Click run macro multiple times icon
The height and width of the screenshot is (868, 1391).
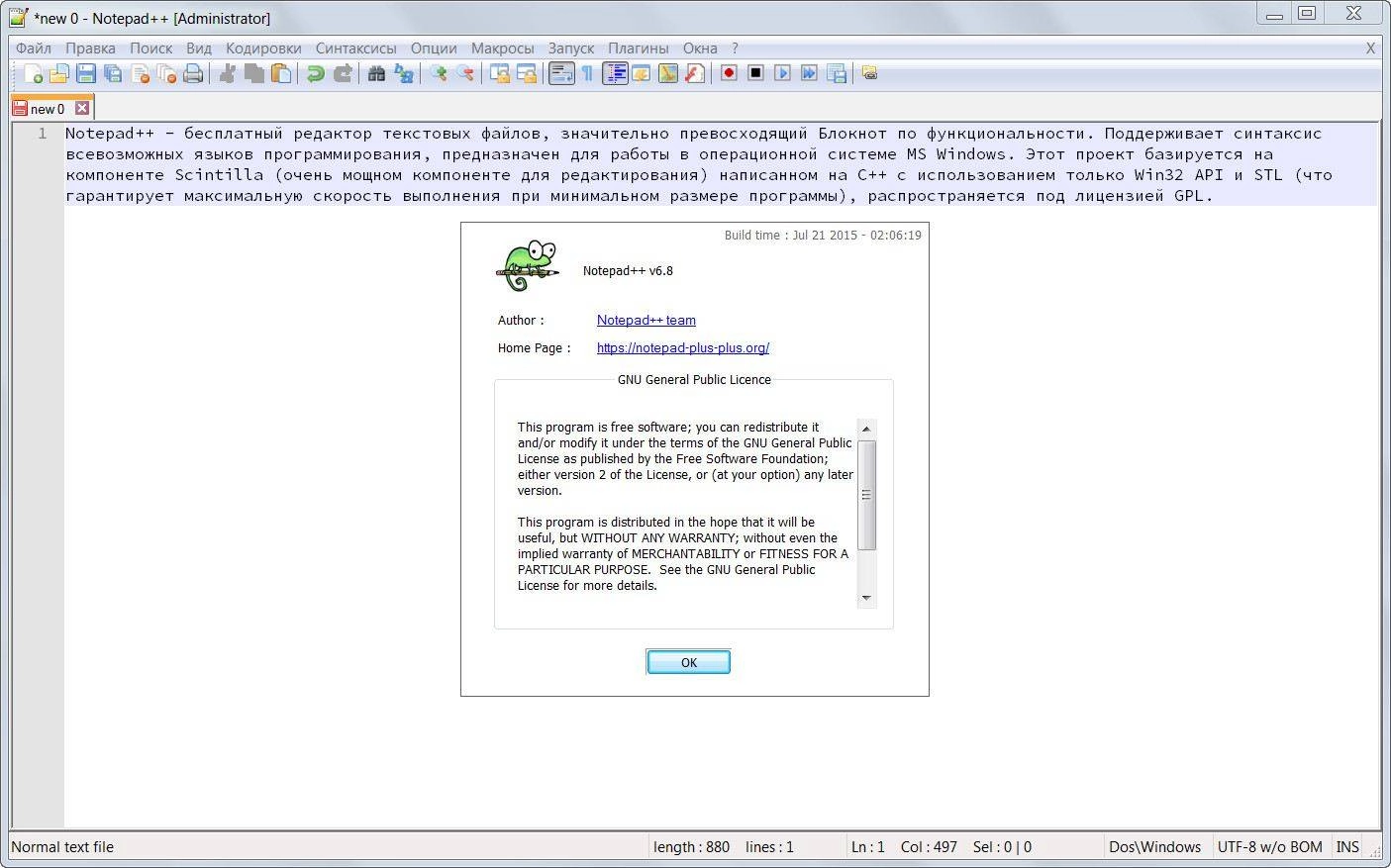[x=809, y=73]
